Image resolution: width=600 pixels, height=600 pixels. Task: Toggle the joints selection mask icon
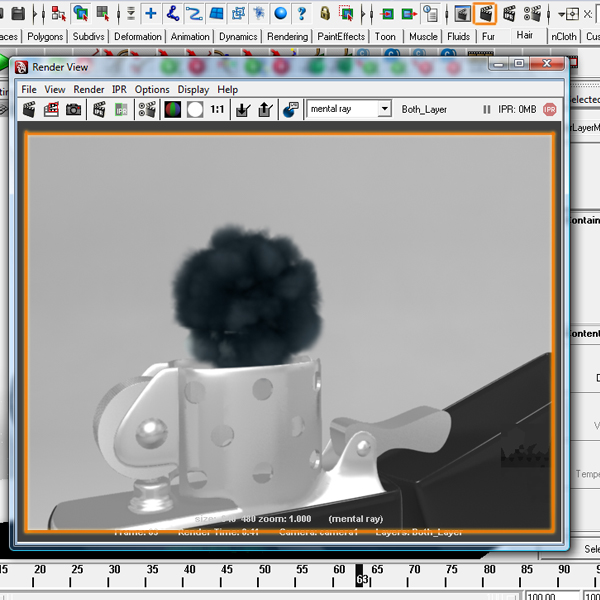tap(173, 14)
